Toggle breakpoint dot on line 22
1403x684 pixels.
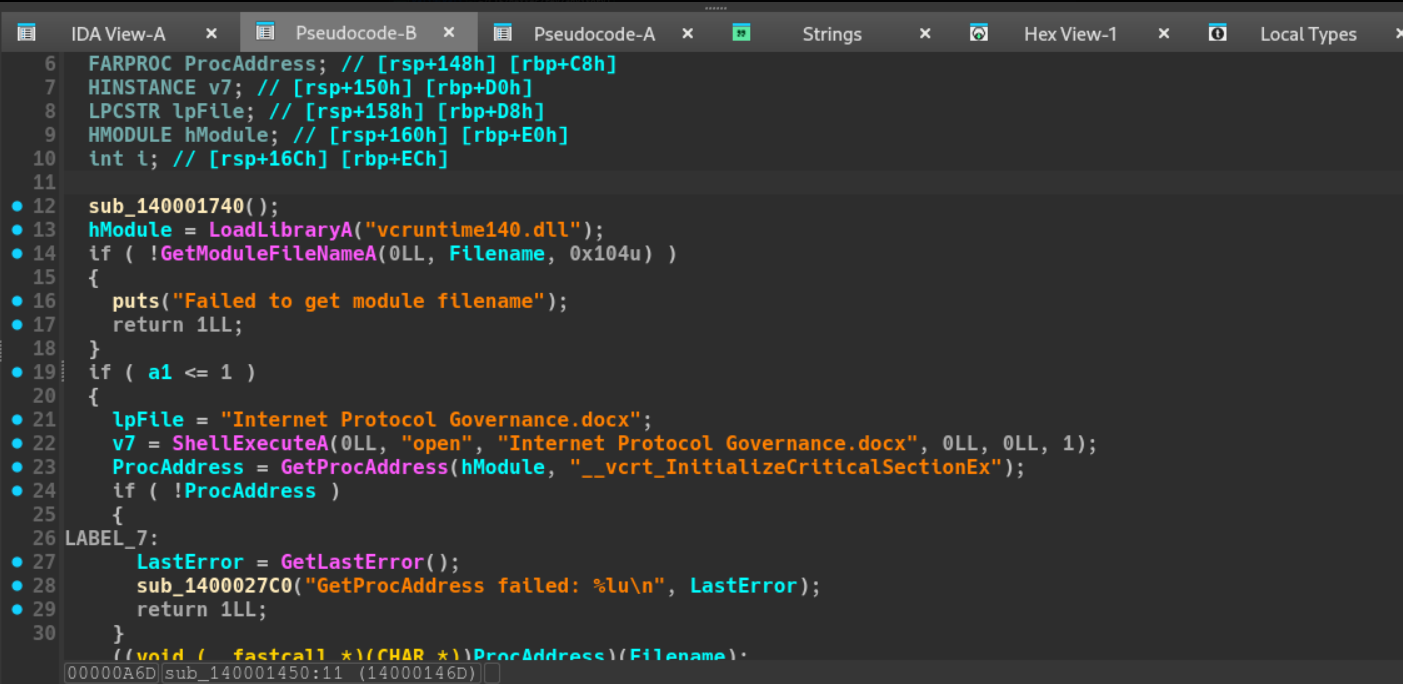pos(17,443)
